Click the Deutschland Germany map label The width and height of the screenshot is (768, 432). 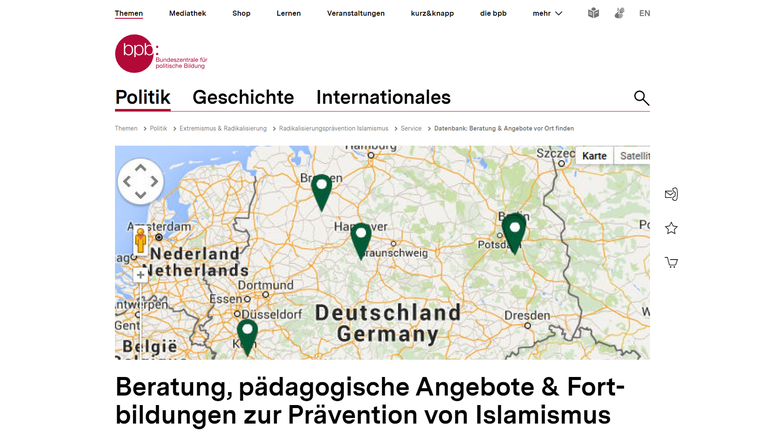(x=387, y=323)
